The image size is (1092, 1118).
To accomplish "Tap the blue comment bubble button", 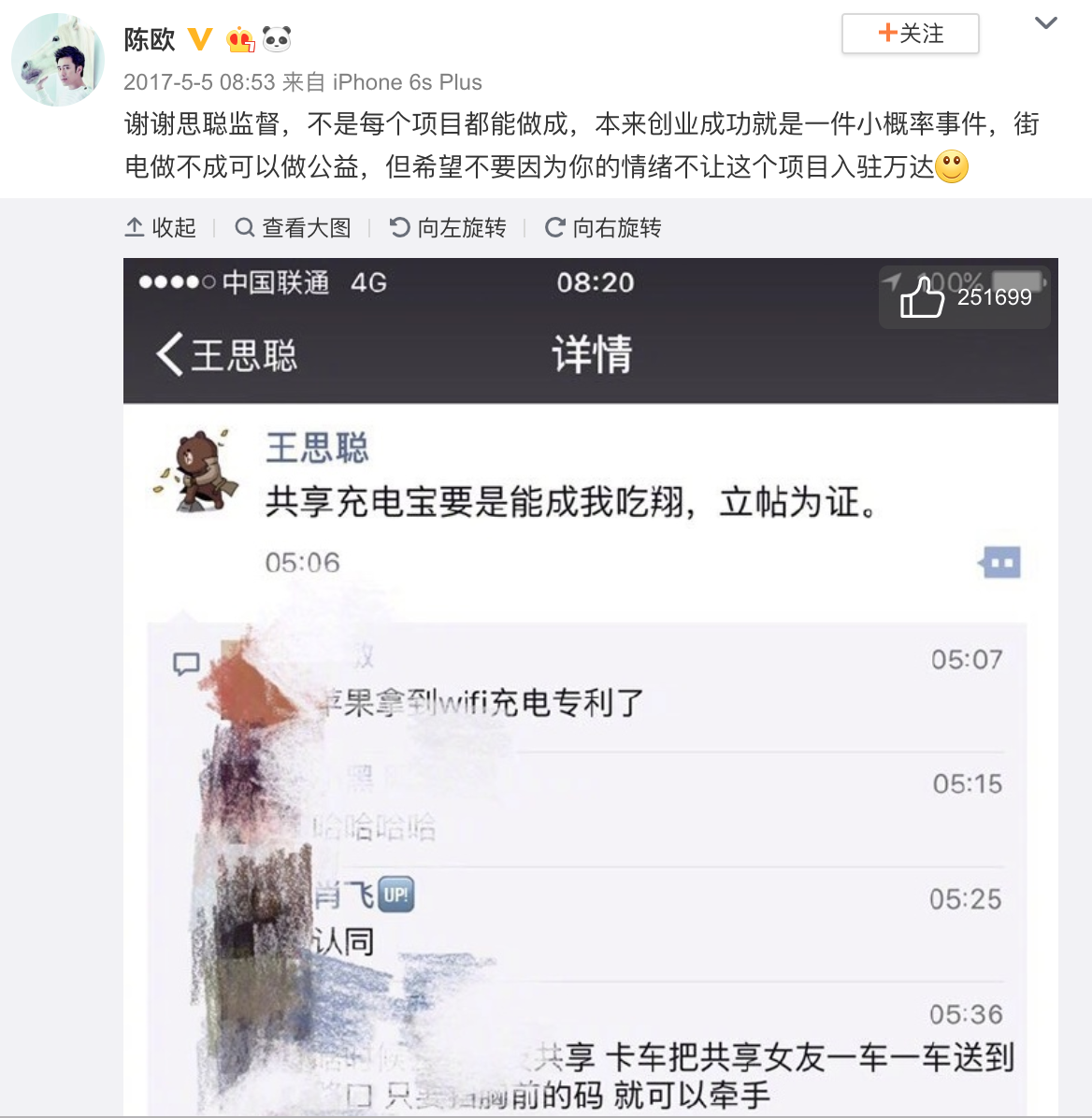I will [999, 563].
